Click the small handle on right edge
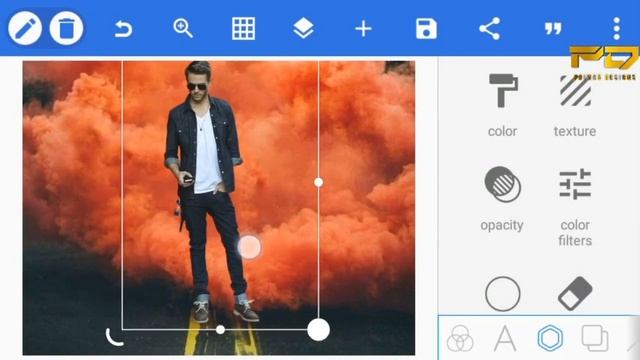The image size is (640, 360). pyautogui.click(x=318, y=182)
